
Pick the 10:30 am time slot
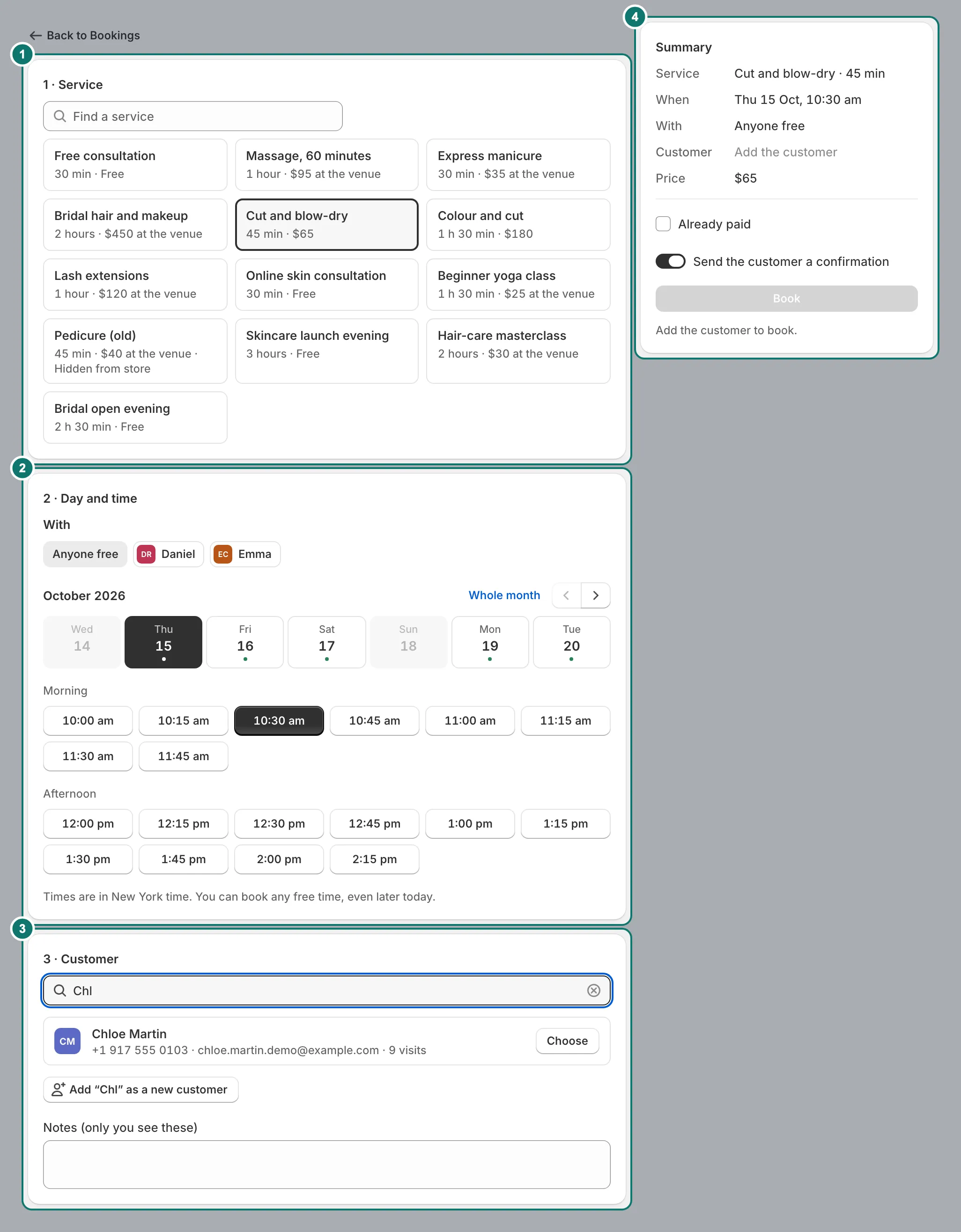click(x=279, y=720)
